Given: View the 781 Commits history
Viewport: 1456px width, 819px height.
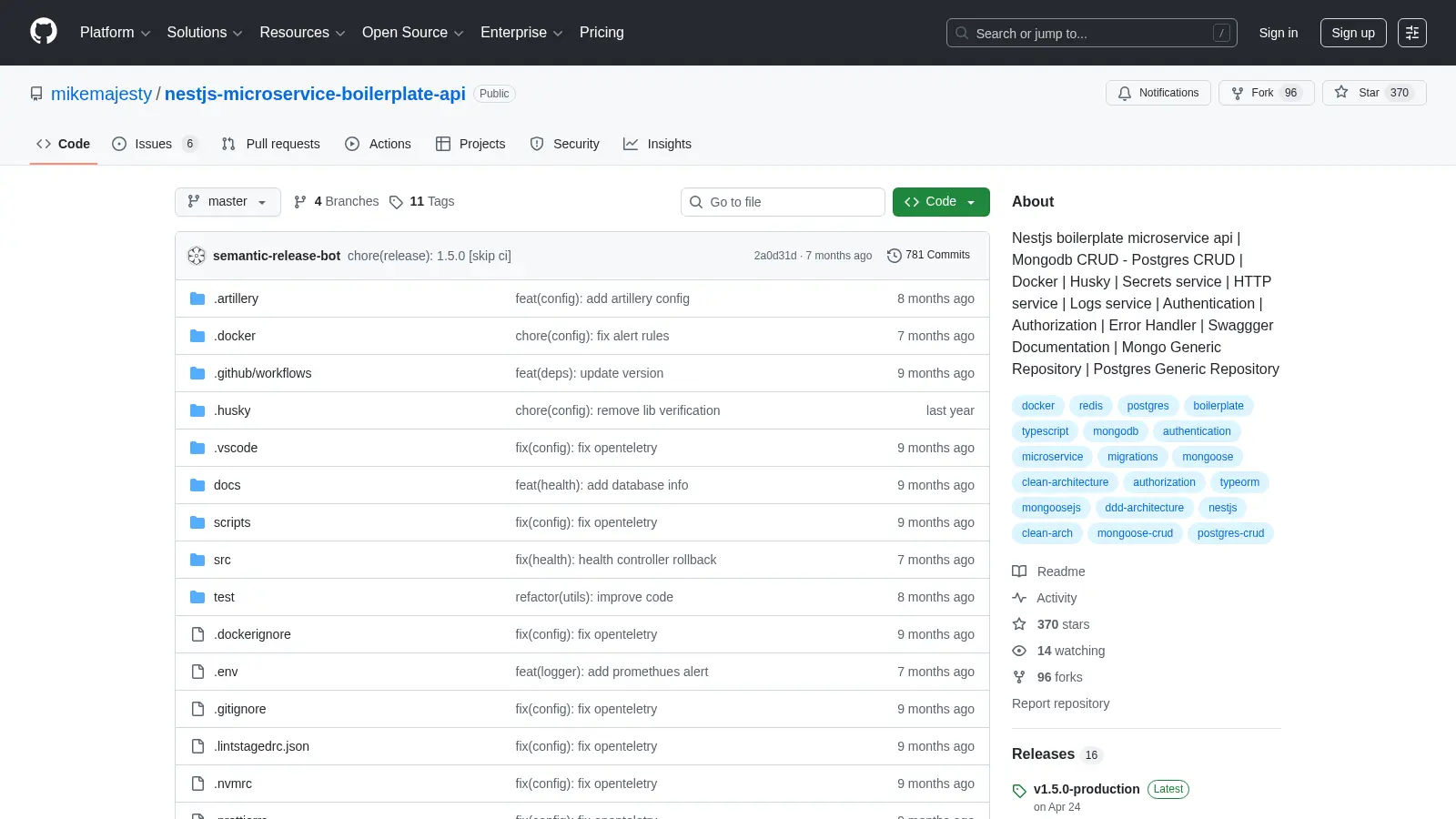Looking at the screenshot, I should click(928, 256).
